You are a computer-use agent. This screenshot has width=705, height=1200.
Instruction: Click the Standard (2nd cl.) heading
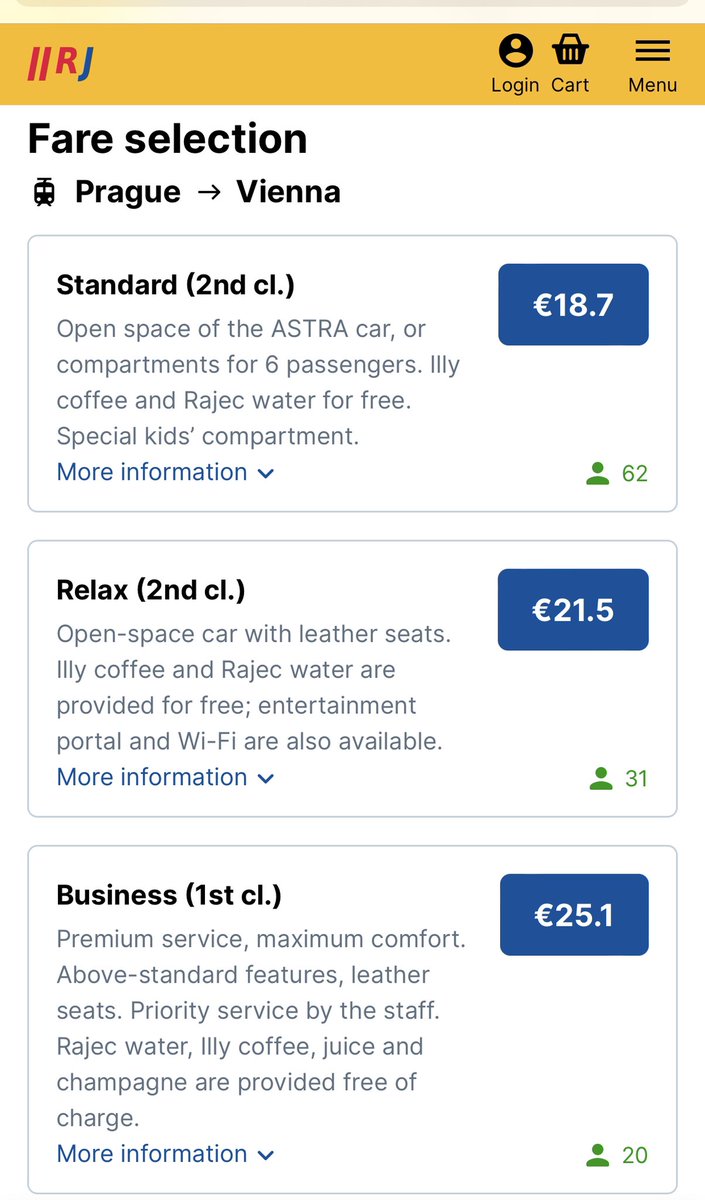(176, 285)
